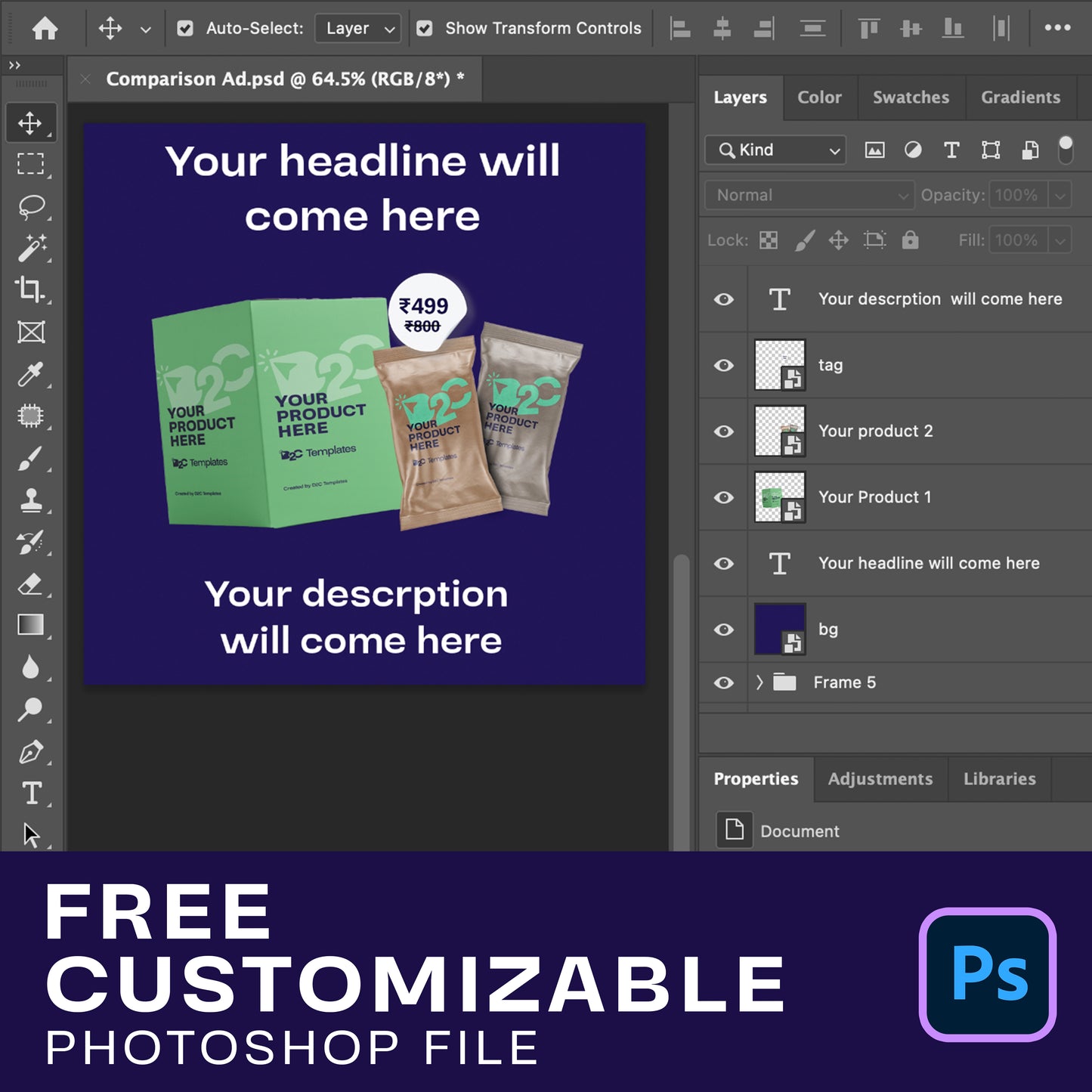Uncheck the Auto-Select checkbox
This screenshot has height=1092, width=1092.
point(184,29)
